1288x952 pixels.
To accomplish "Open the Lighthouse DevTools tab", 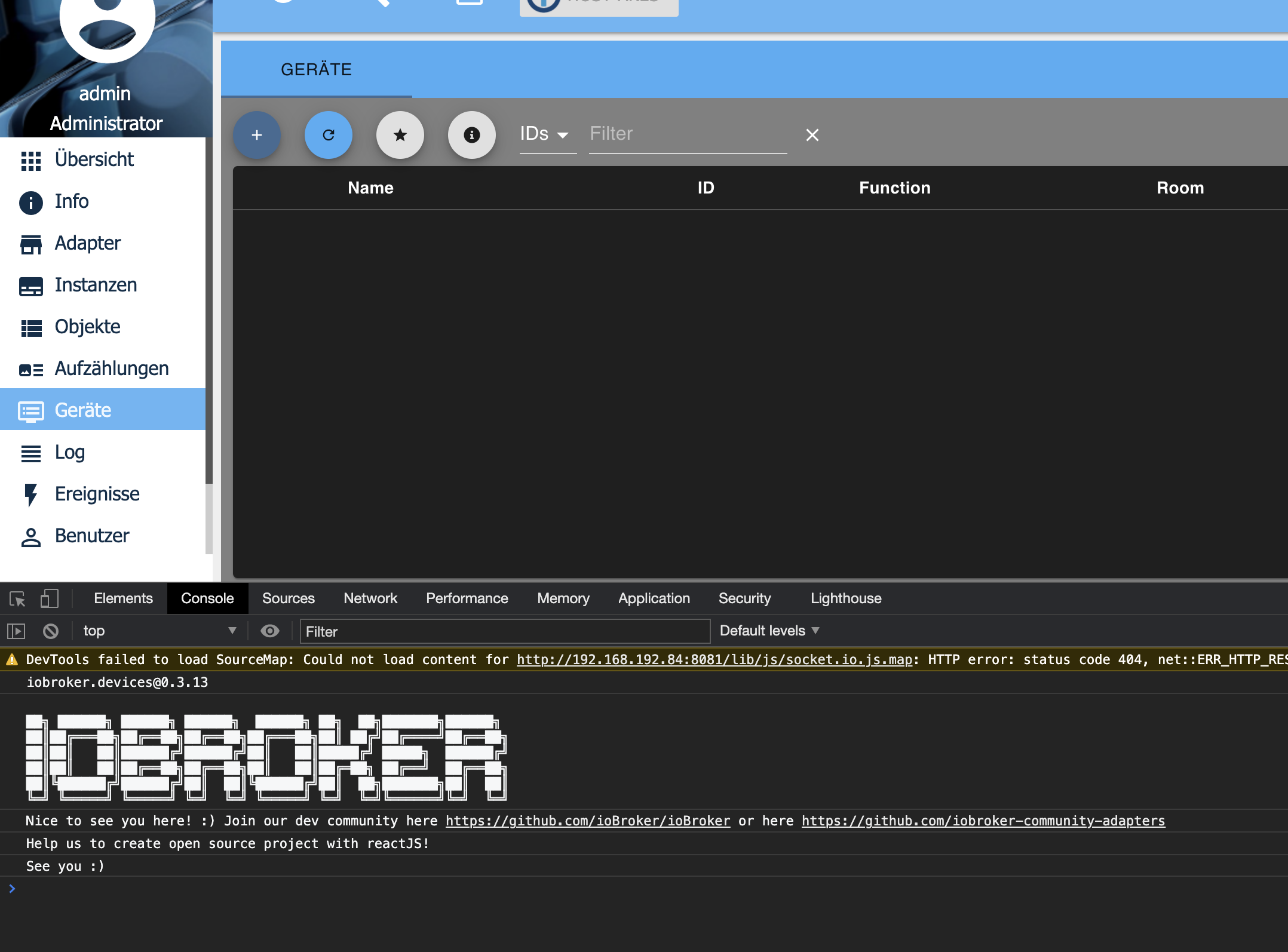I will (846, 598).
